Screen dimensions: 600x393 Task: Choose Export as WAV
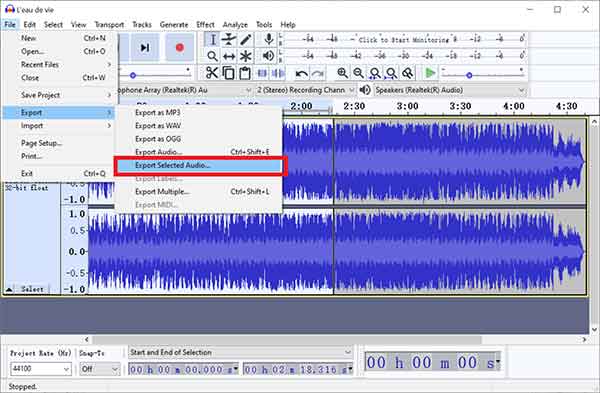[198, 126]
